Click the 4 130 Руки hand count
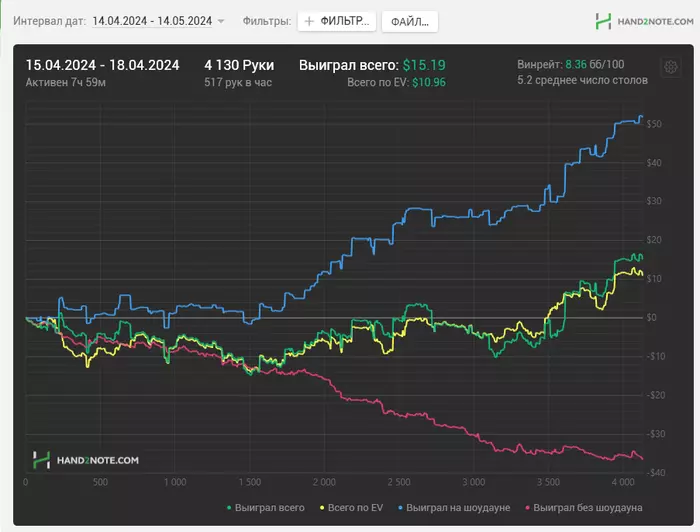Image resolution: width=700 pixels, height=532 pixels. (x=239, y=65)
